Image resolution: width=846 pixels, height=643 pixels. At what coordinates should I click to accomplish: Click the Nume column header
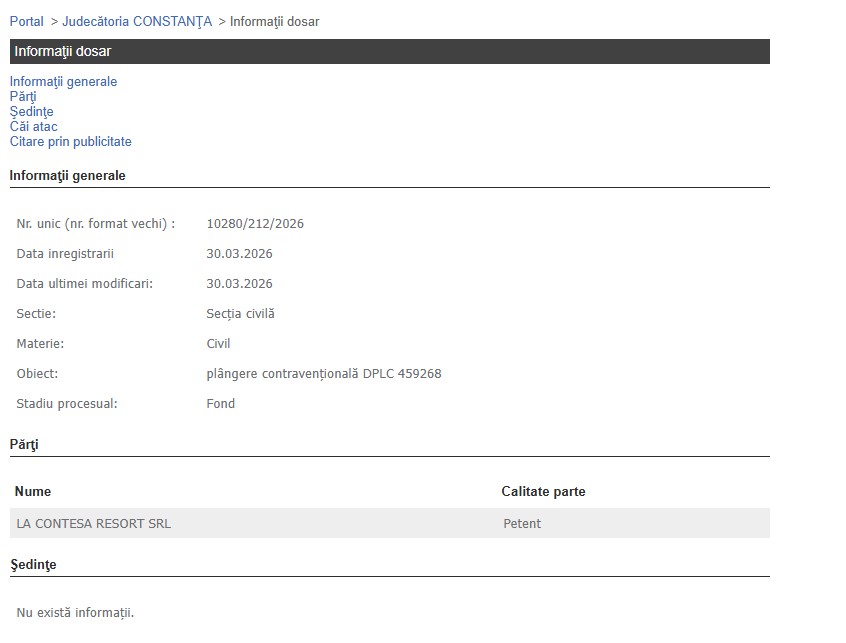click(33, 492)
